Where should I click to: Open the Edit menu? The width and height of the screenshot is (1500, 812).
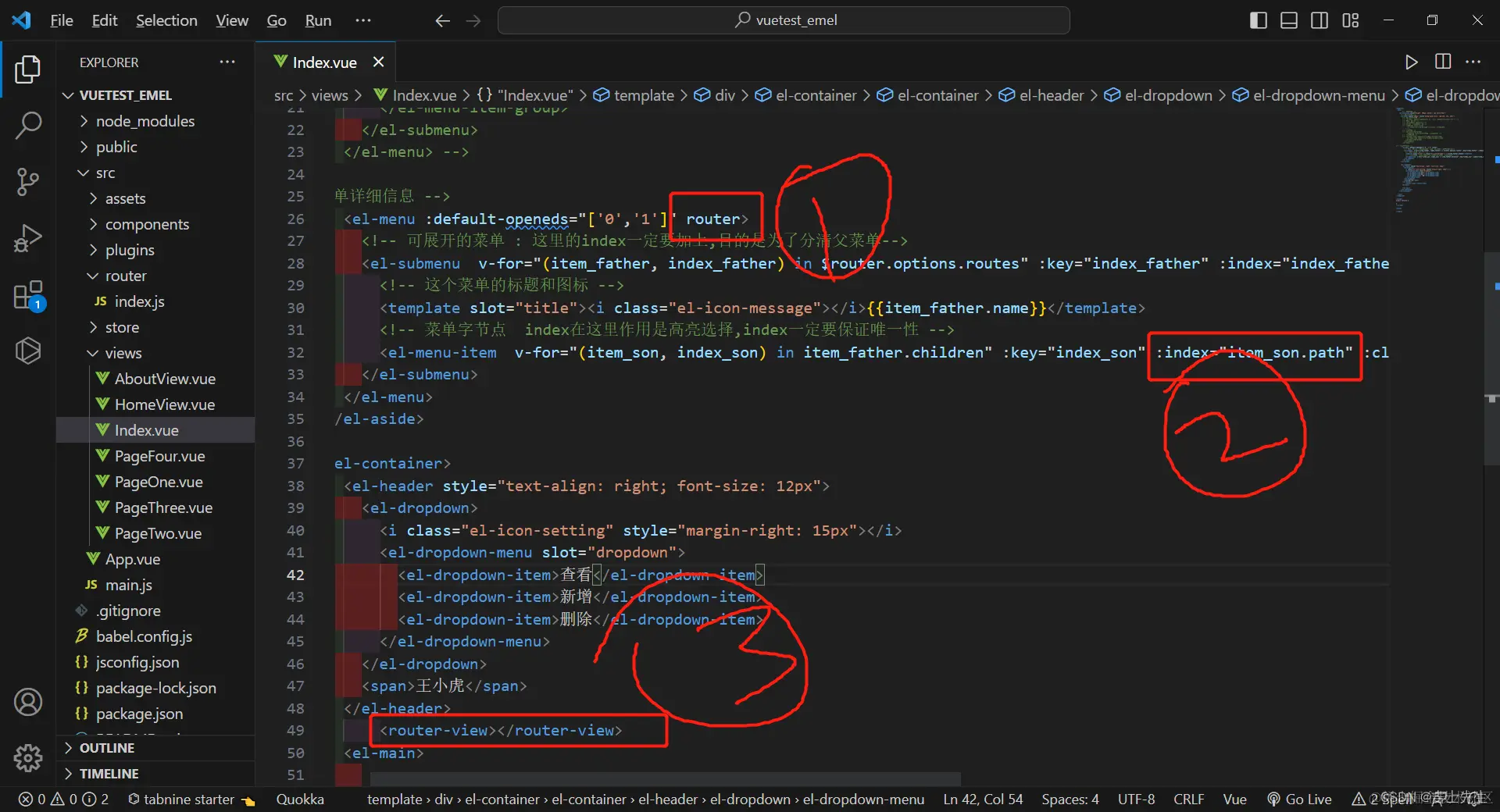pos(105,20)
